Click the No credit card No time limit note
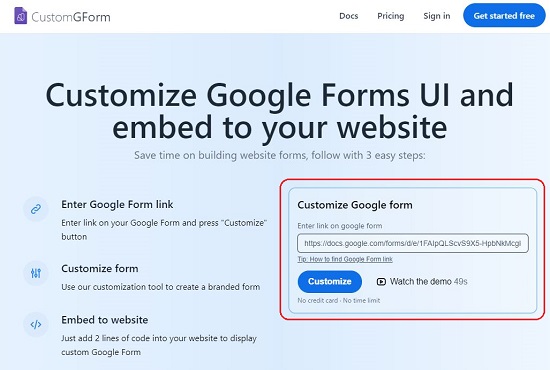The width and height of the screenshot is (550, 370). (x=339, y=301)
